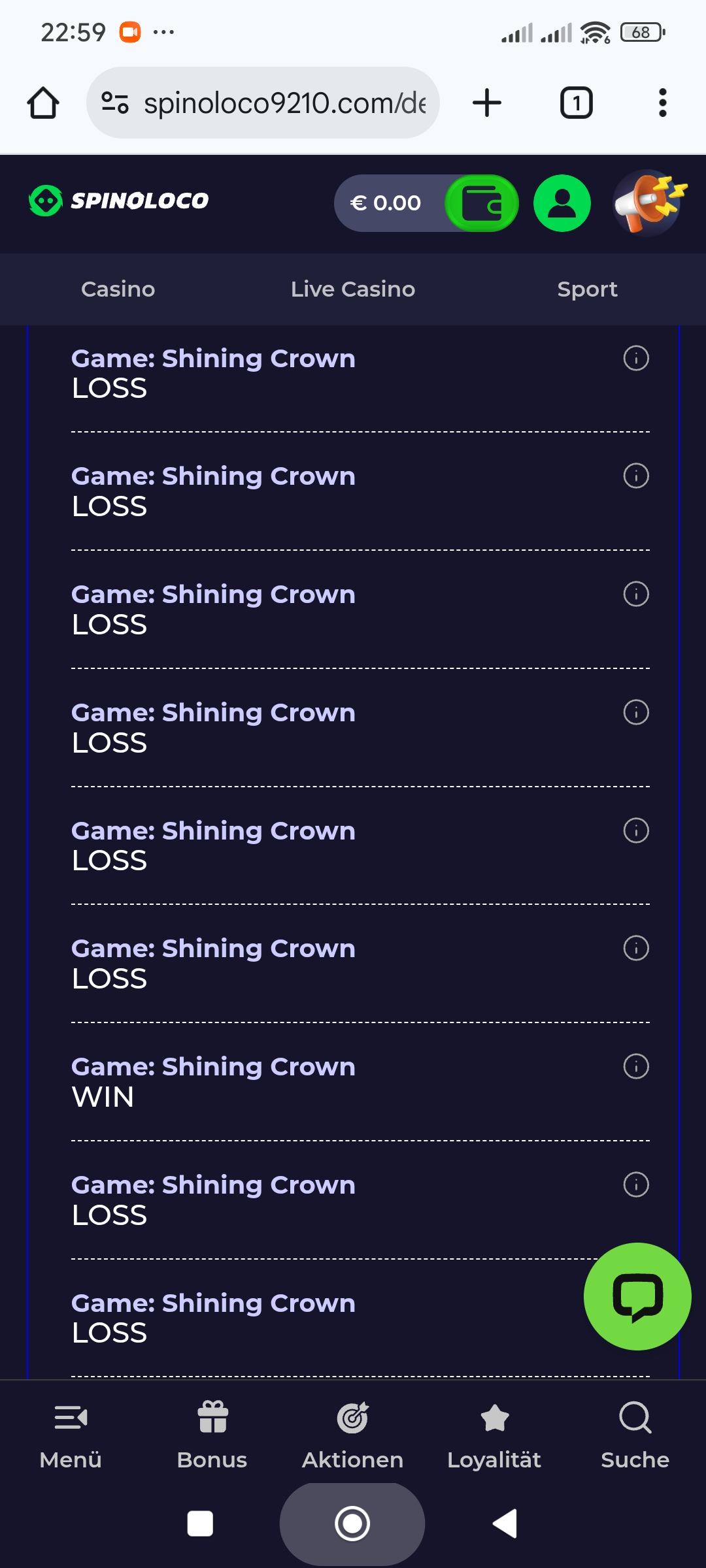Viewport: 706px width, 1568px height.
Task: Show info for the first Shining Crown entry
Action: [636, 358]
